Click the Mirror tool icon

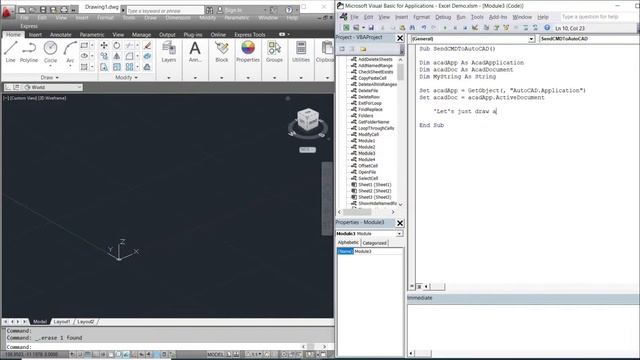click(x=117, y=56)
